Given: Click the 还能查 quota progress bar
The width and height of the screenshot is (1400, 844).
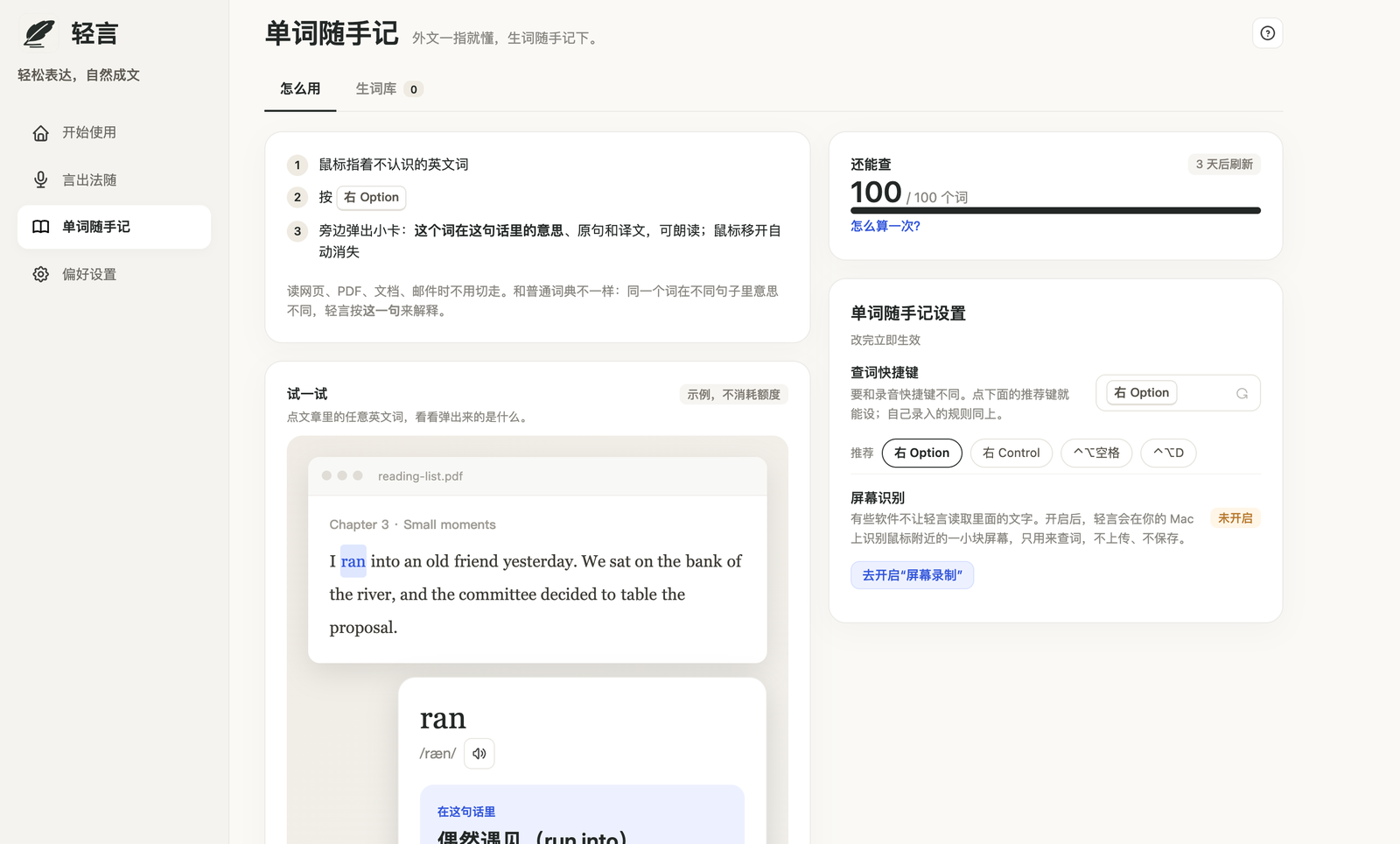Looking at the screenshot, I should click(x=1055, y=210).
